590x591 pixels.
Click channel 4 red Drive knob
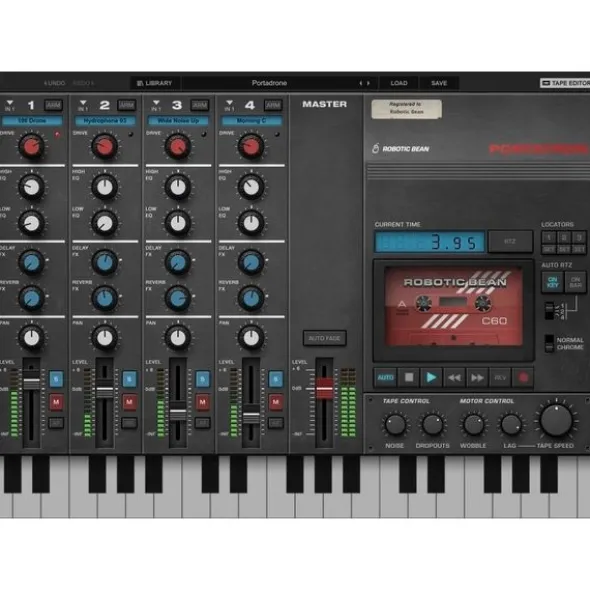251,146
